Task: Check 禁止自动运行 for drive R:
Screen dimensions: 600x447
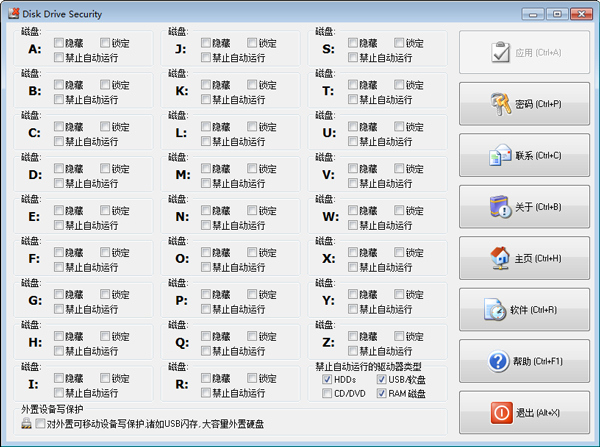Action: (x=206, y=393)
